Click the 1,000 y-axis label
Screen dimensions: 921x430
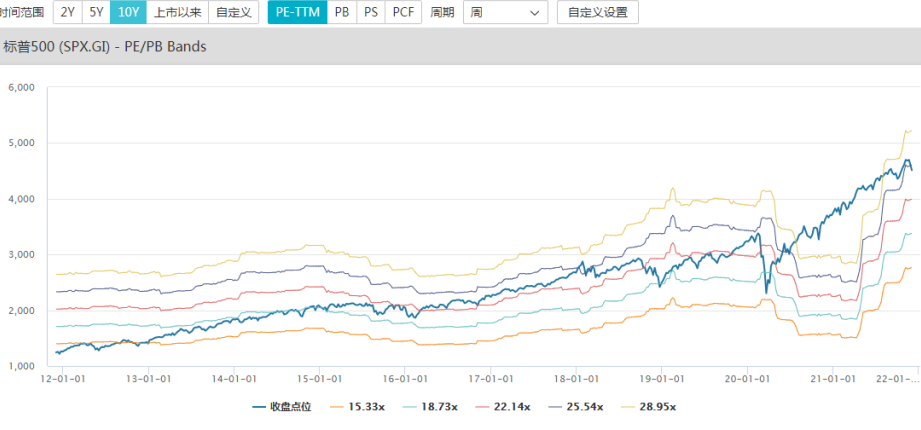[22, 366]
